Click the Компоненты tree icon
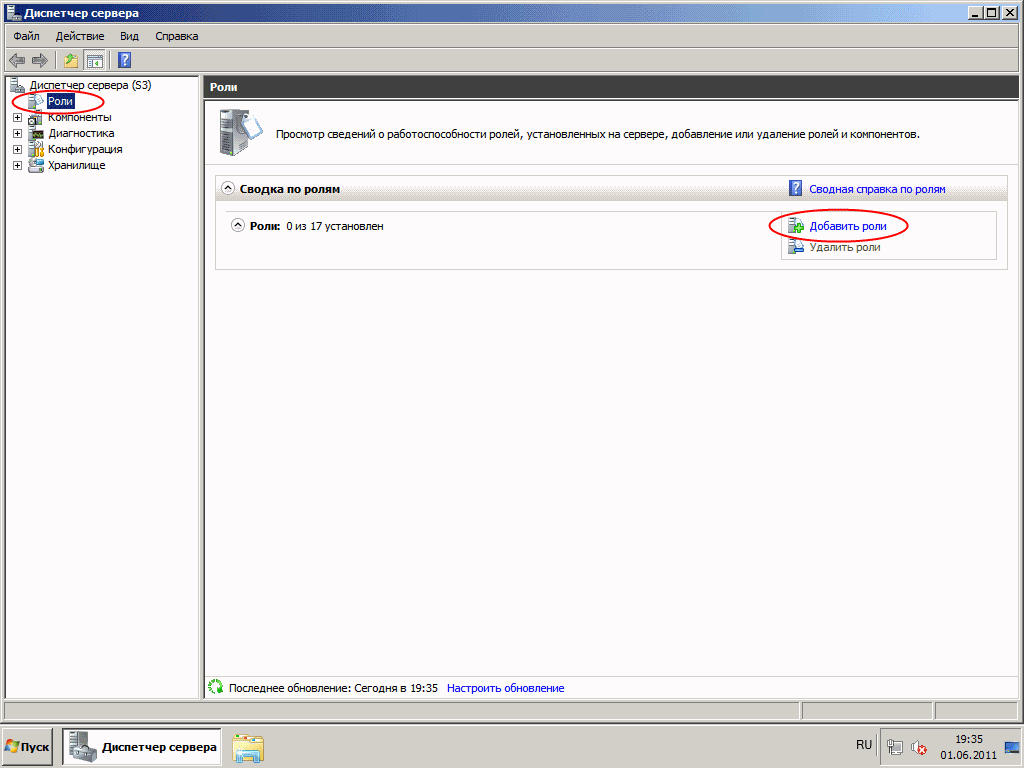 35,118
